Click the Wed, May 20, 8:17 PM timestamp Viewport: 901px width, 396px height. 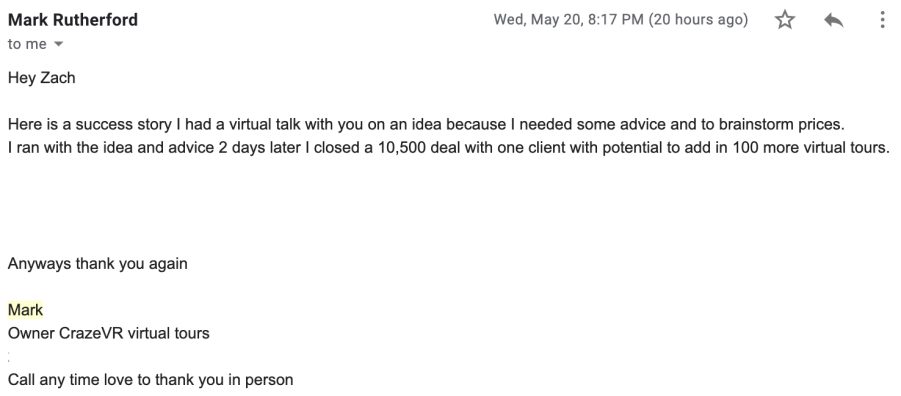point(568,20)
